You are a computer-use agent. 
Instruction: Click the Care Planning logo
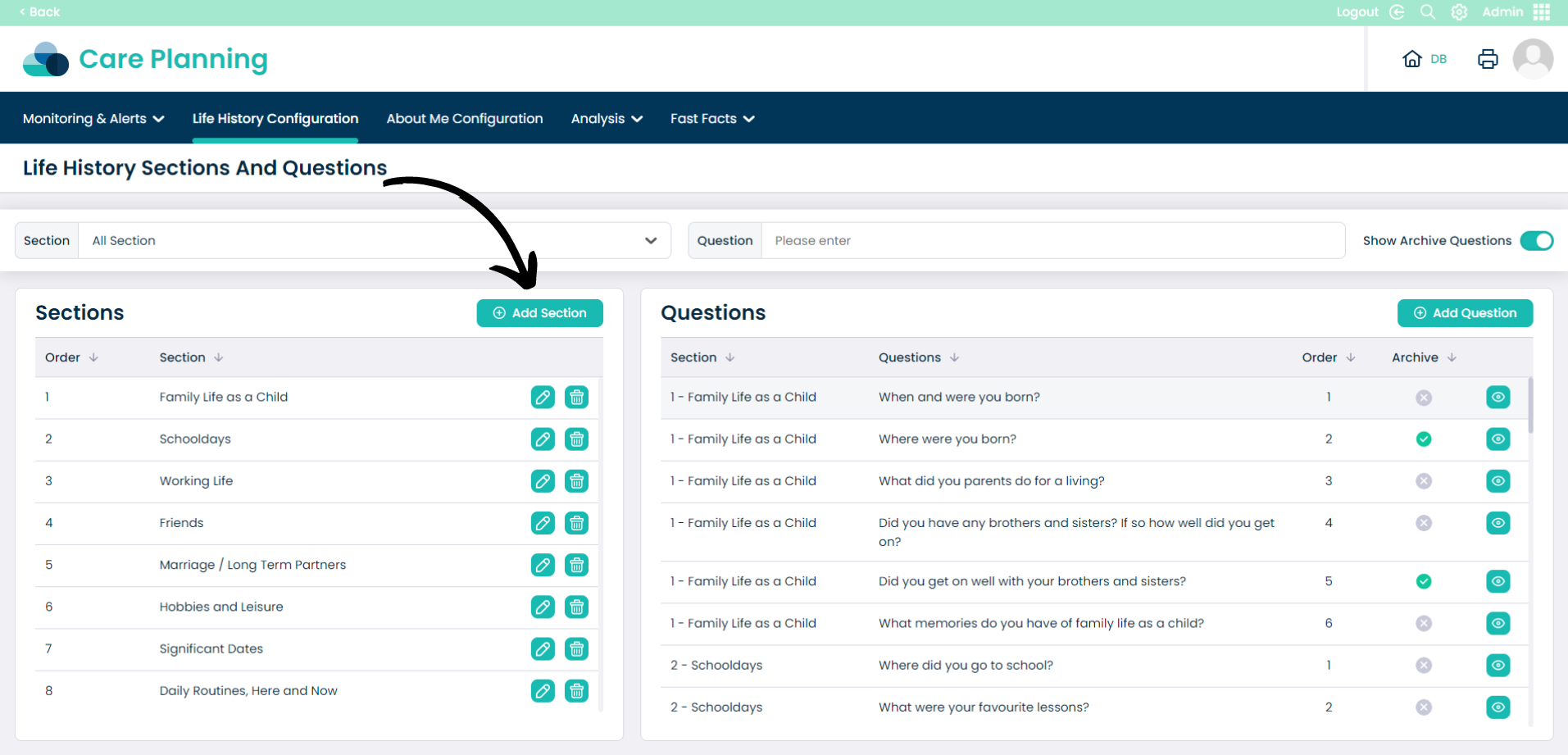(146, 59)
